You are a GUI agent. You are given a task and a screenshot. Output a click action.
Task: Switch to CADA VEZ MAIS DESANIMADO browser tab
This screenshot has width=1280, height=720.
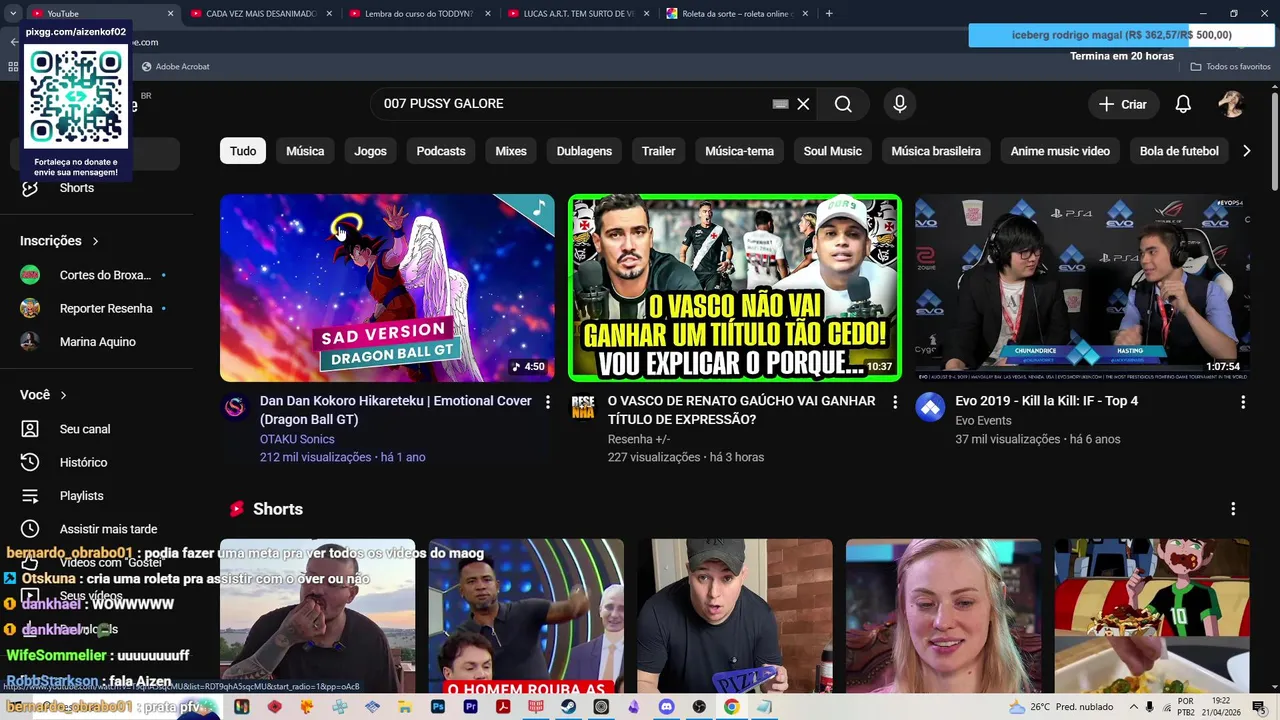click(260, 14)
